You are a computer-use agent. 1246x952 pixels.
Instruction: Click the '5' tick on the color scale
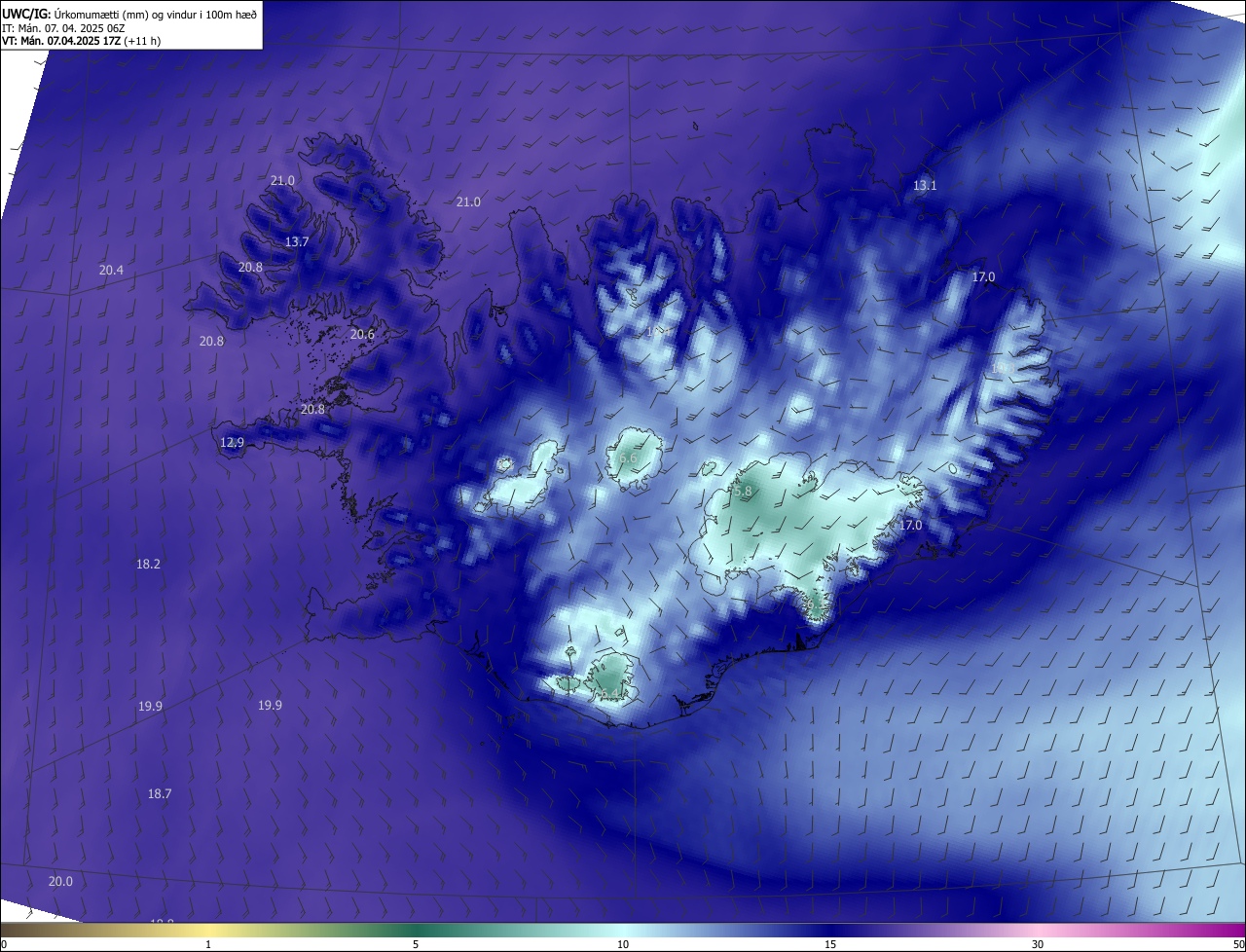[x=416, y=944]
